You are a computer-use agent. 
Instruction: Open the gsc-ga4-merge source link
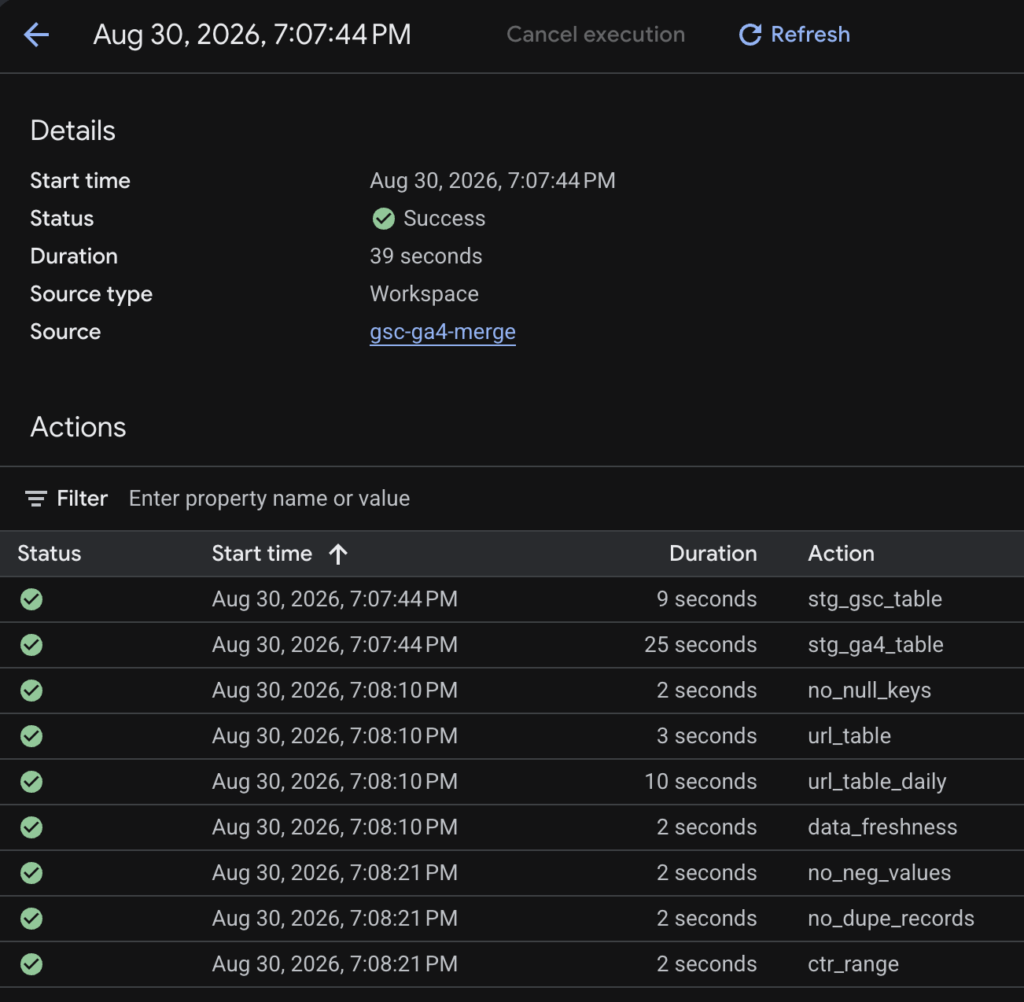[x=443, y=332]
